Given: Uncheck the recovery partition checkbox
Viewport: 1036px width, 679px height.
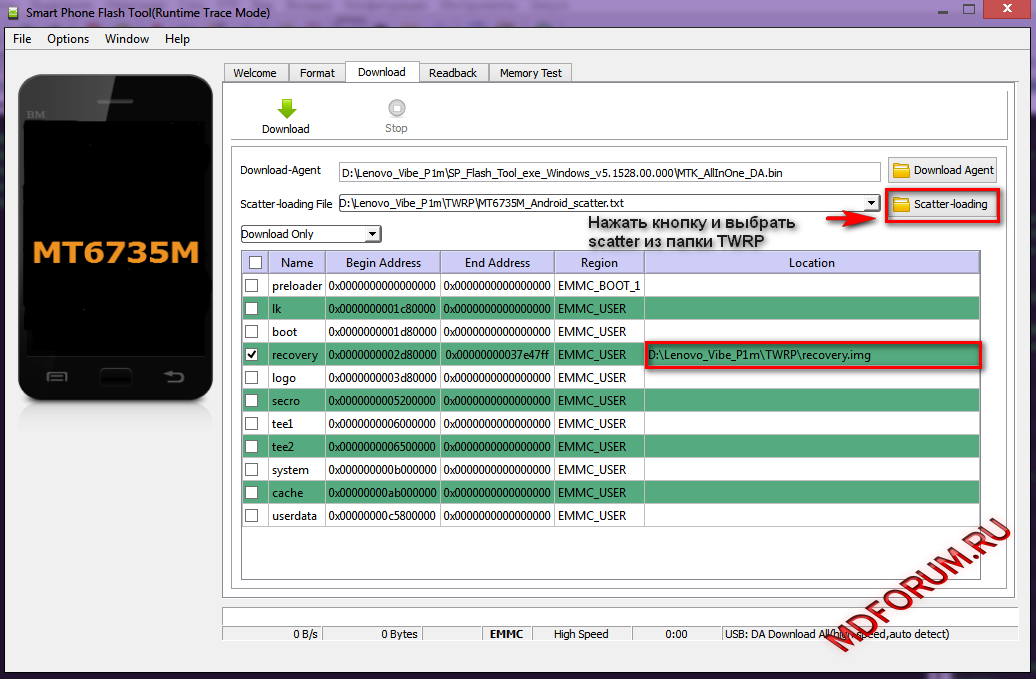Looking at the screenshot, I should [x=252, y=354].
